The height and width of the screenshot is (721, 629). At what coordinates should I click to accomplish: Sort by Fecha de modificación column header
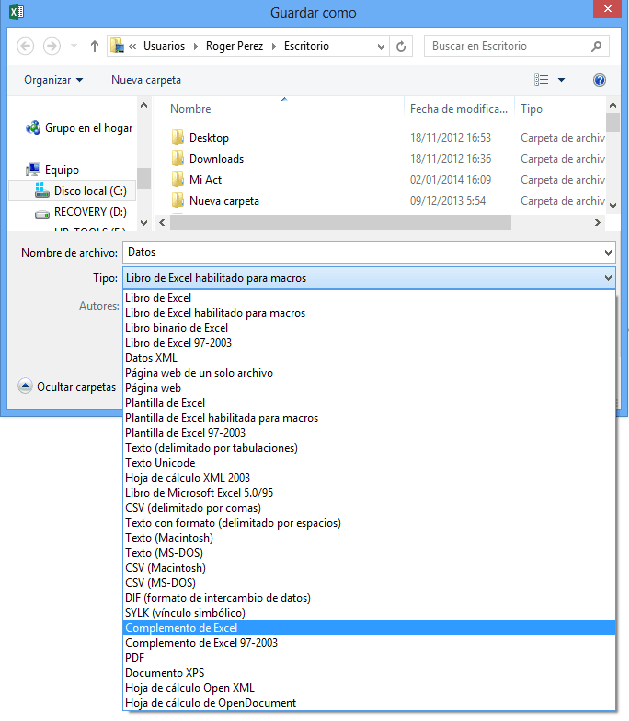tap(459, 109)
